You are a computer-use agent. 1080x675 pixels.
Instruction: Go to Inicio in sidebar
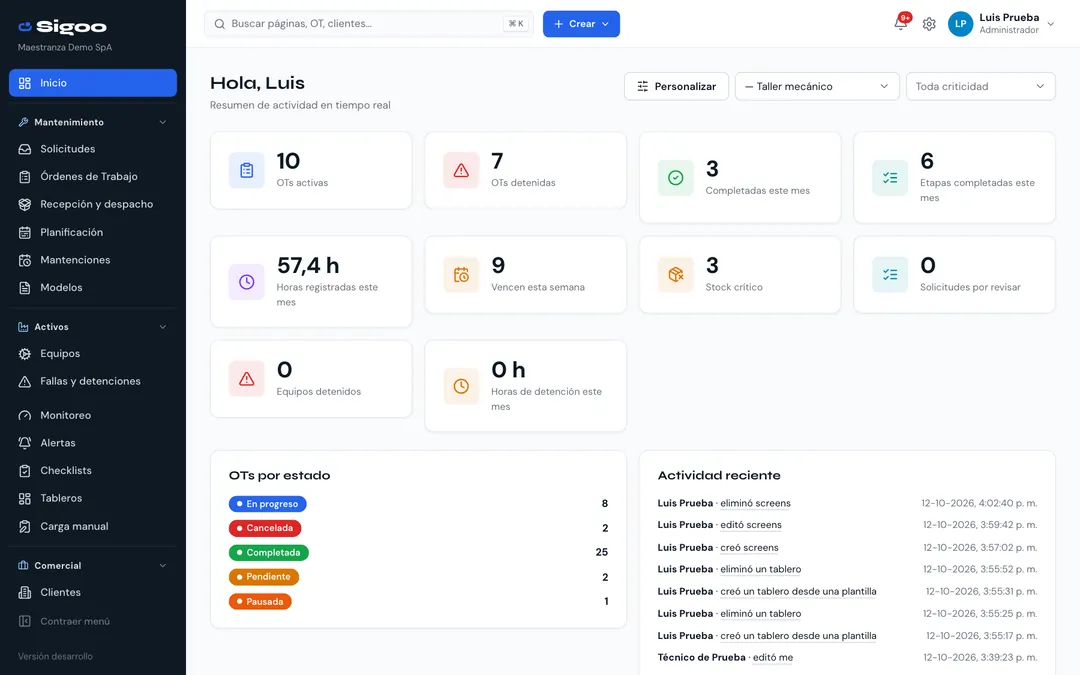[x=93, y=83]
